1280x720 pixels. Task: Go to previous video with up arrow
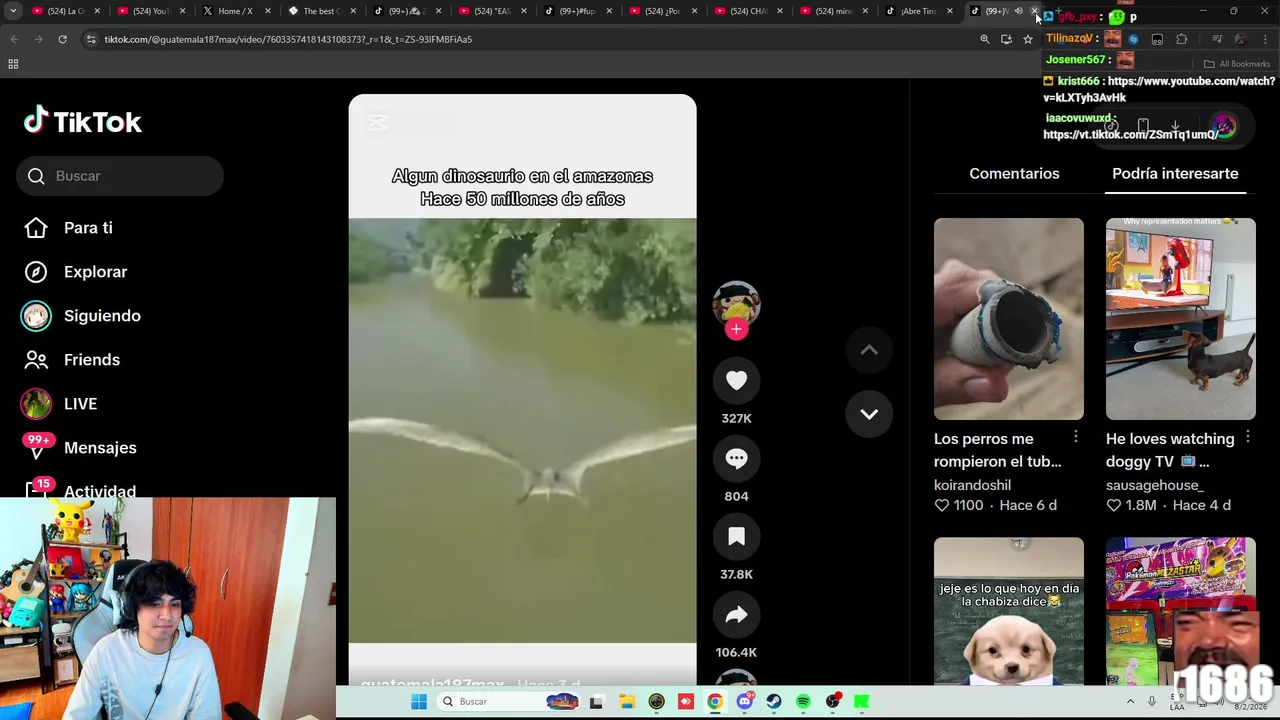click(869, 350)
